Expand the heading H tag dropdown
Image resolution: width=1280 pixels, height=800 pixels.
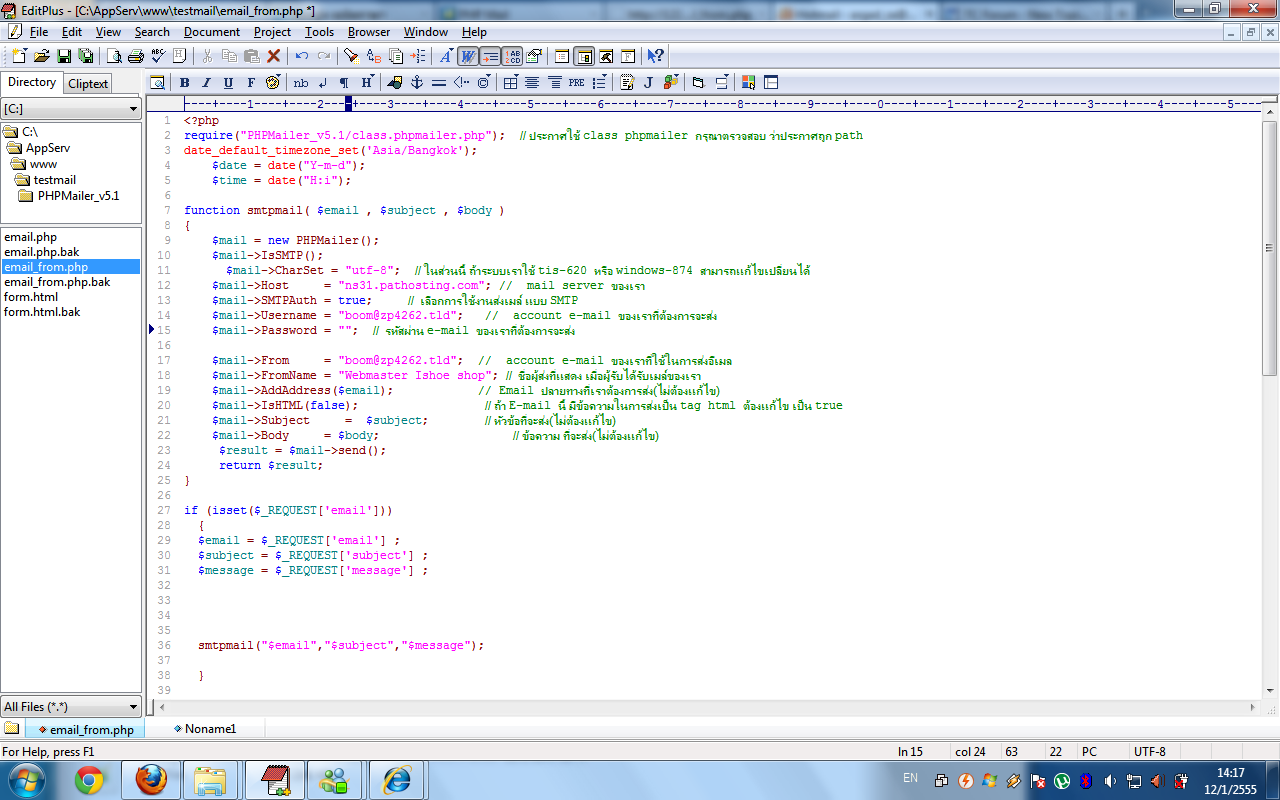367,82
